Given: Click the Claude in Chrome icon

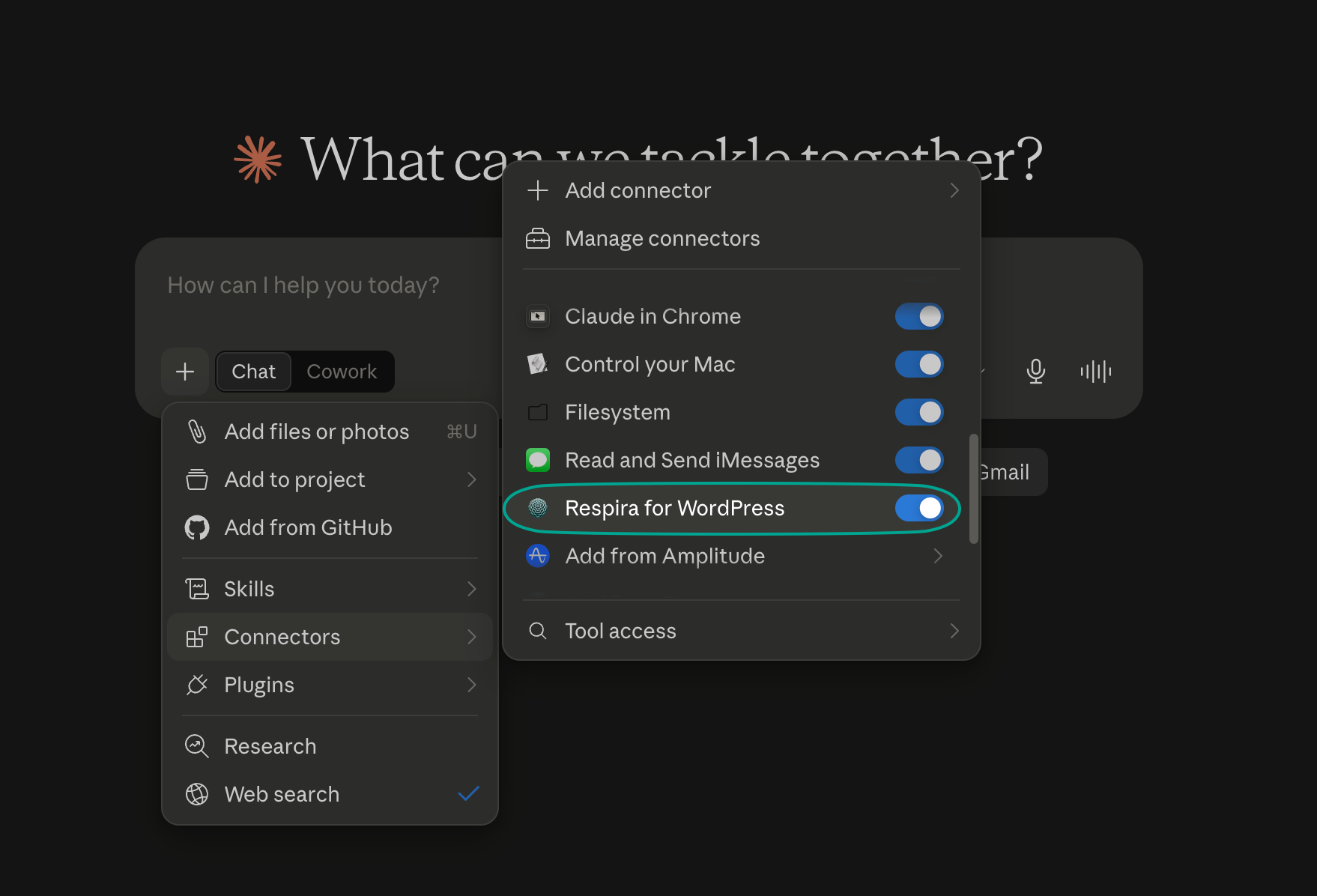Looking at the screenshot, I should (538, 316).
